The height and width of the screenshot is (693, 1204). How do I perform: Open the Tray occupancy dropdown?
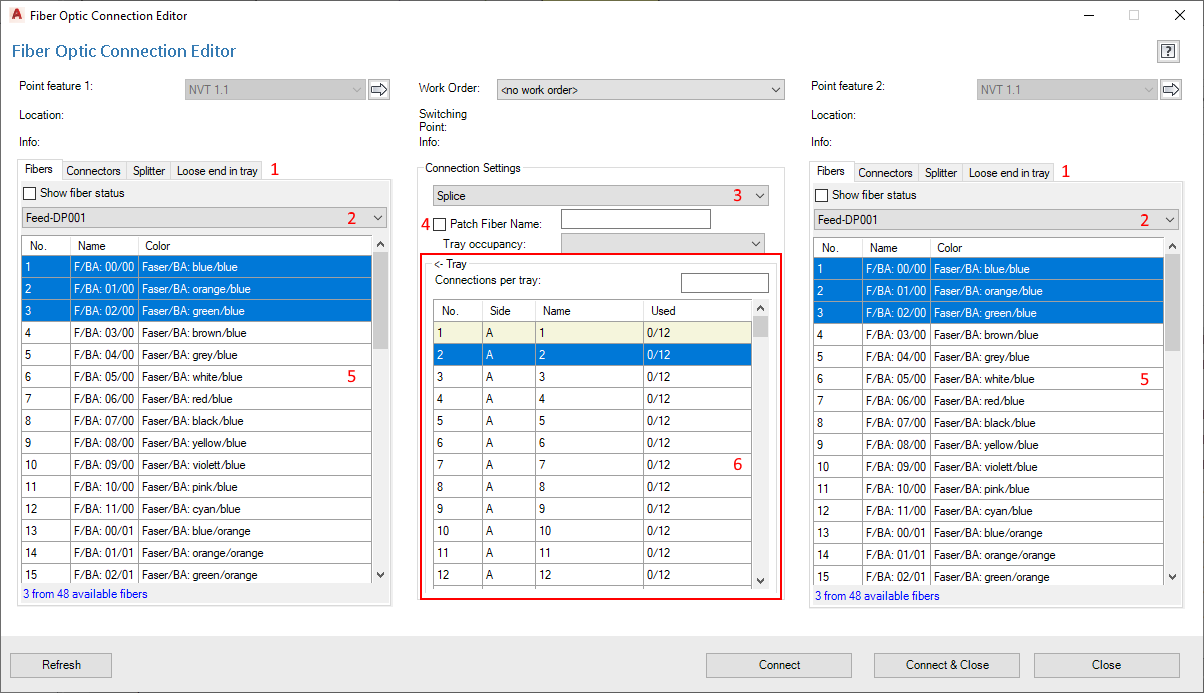coord(663,244)
